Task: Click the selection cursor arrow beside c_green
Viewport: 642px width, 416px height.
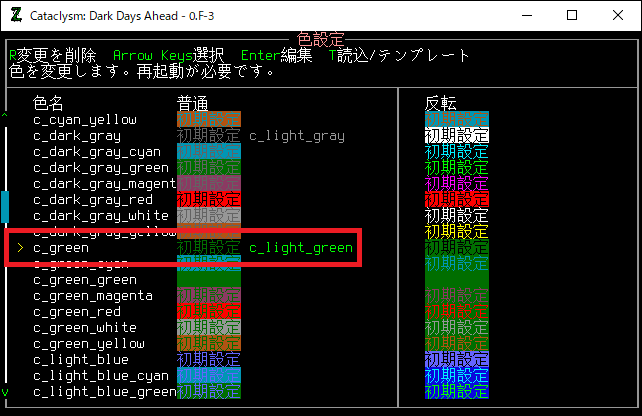Action: coord(21,247)
